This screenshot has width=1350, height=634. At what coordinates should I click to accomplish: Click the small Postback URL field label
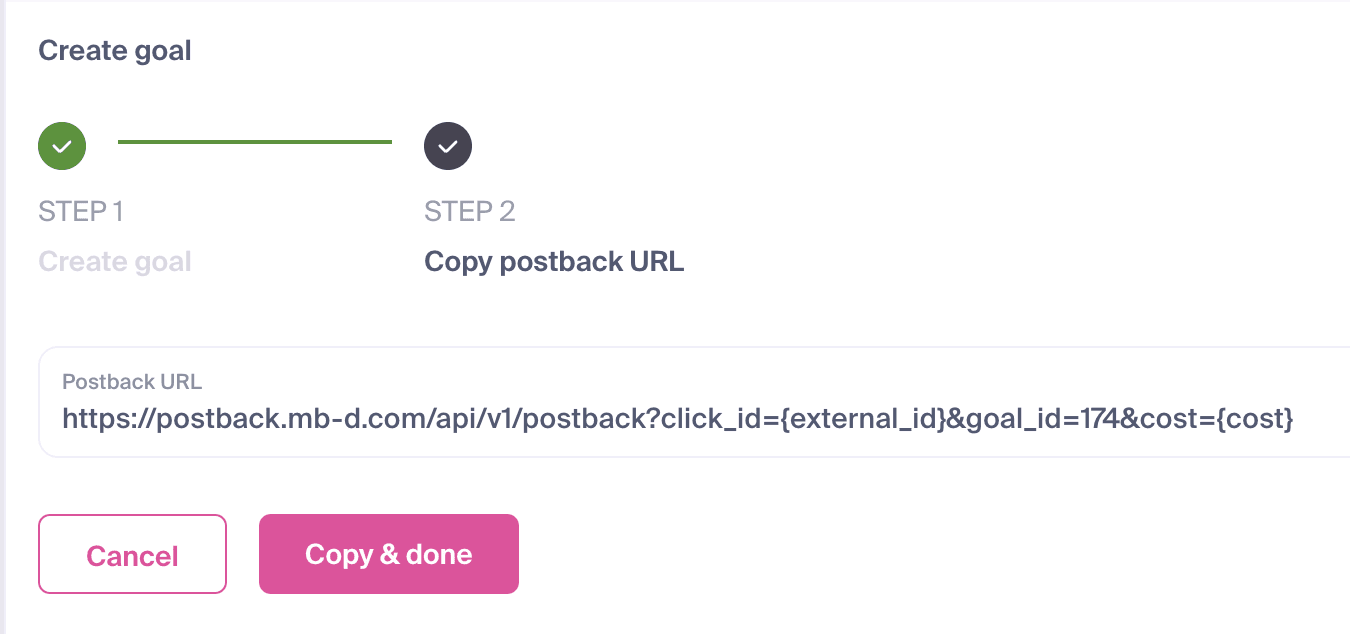[x=132, y=382]
